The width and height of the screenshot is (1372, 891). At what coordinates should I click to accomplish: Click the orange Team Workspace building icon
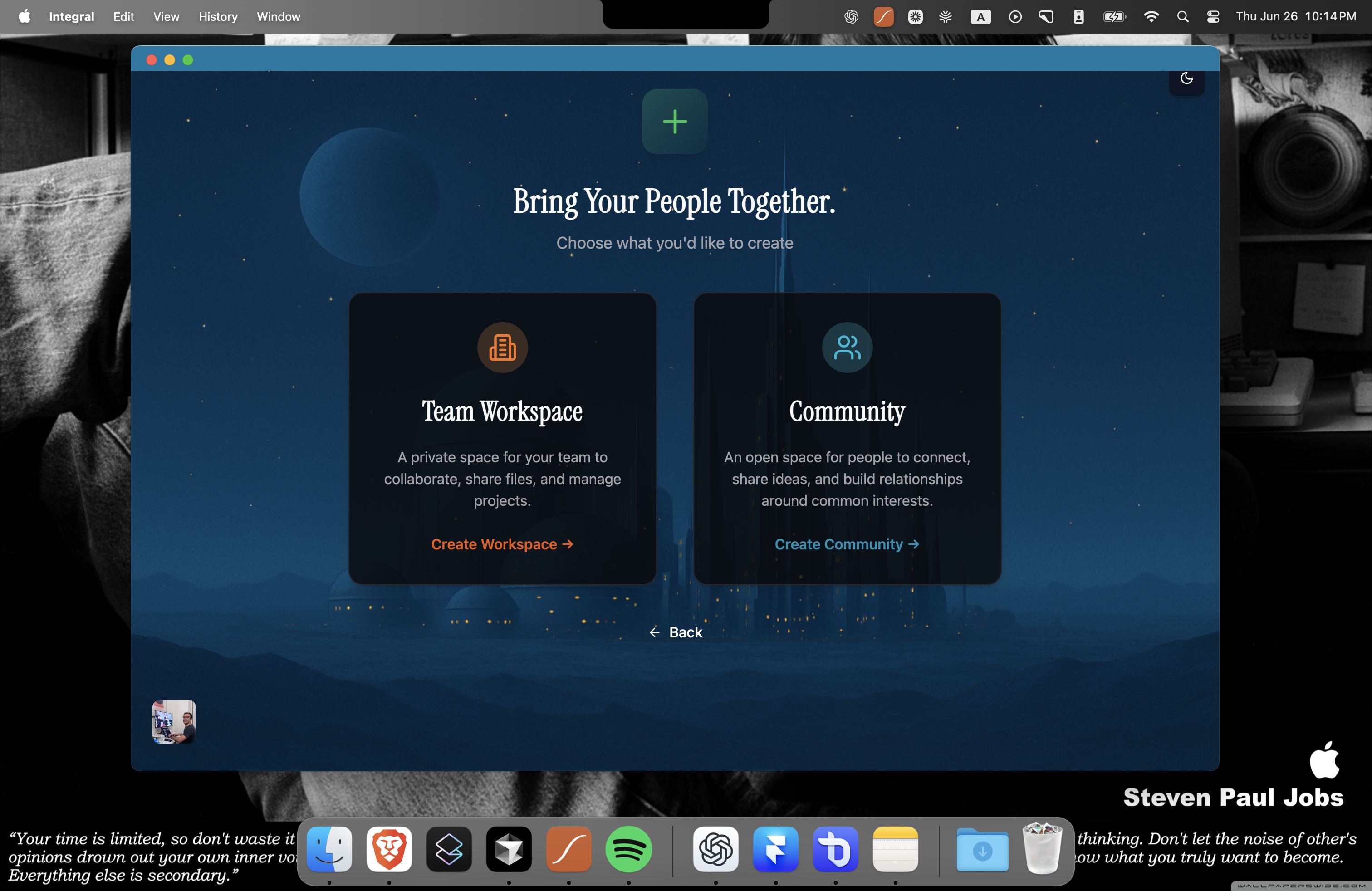pos(502,348)
